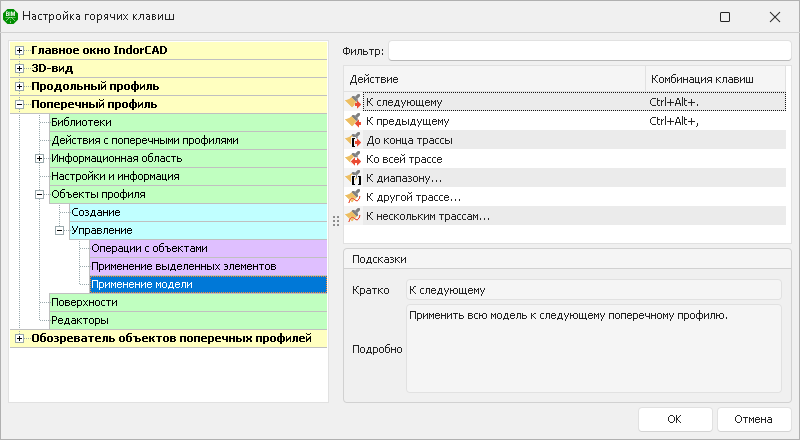Select 'Операции с объектами' tree item
The height and width of the screenshot is (440, 800).
pyautogui.click(x=148, y=248)
